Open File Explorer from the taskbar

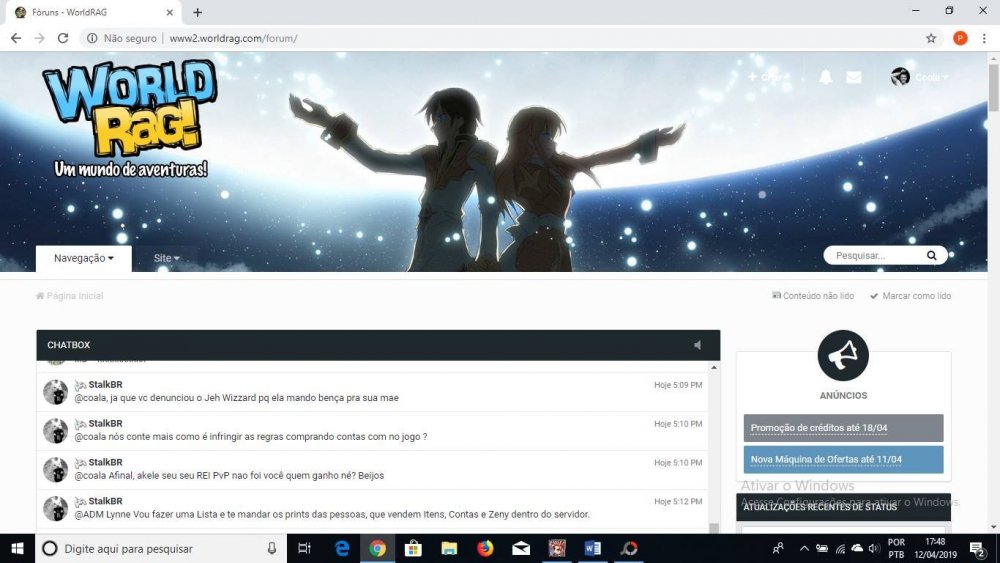click(x=449, y=548)
